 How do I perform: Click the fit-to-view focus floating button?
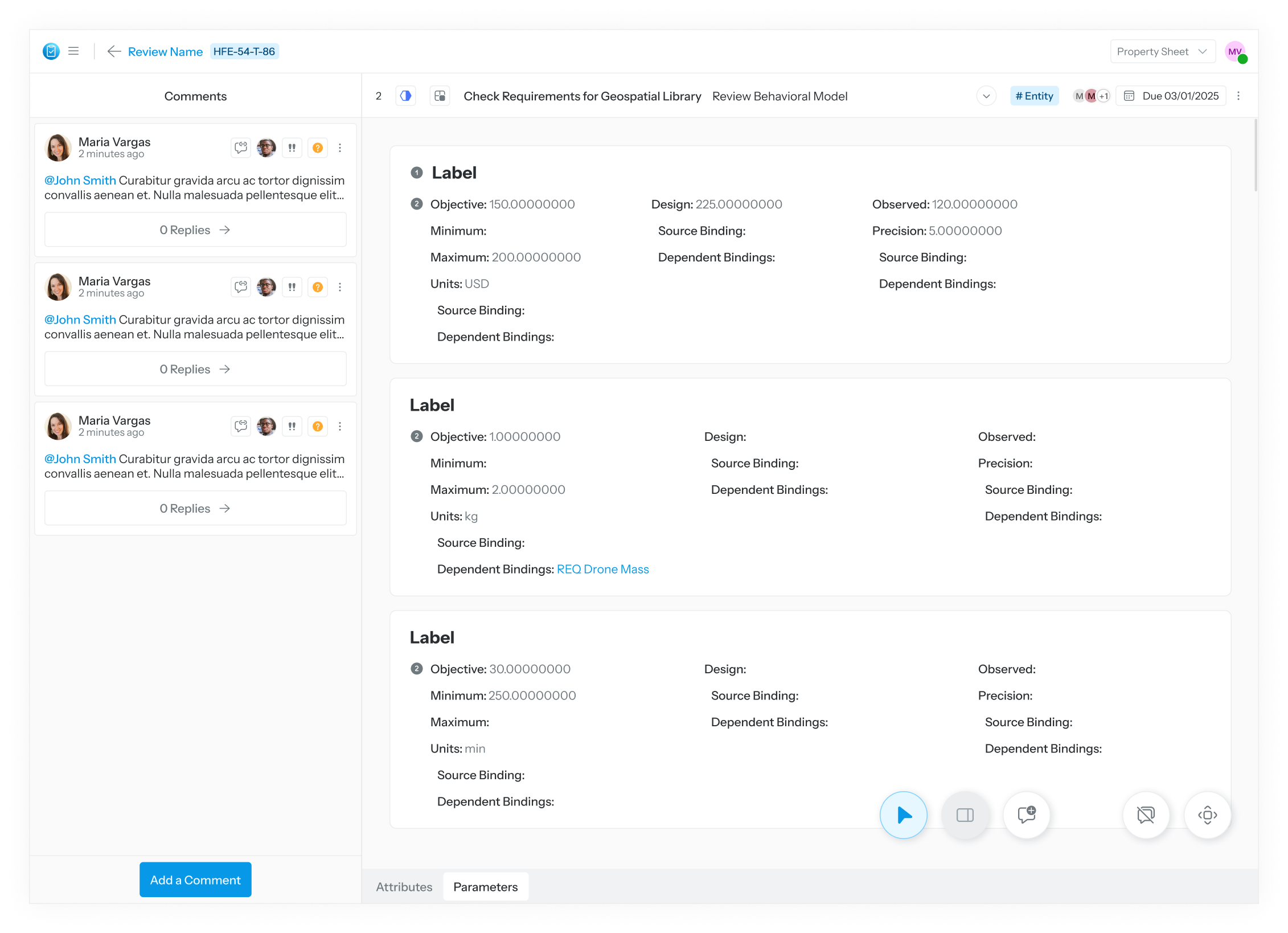1207,815
